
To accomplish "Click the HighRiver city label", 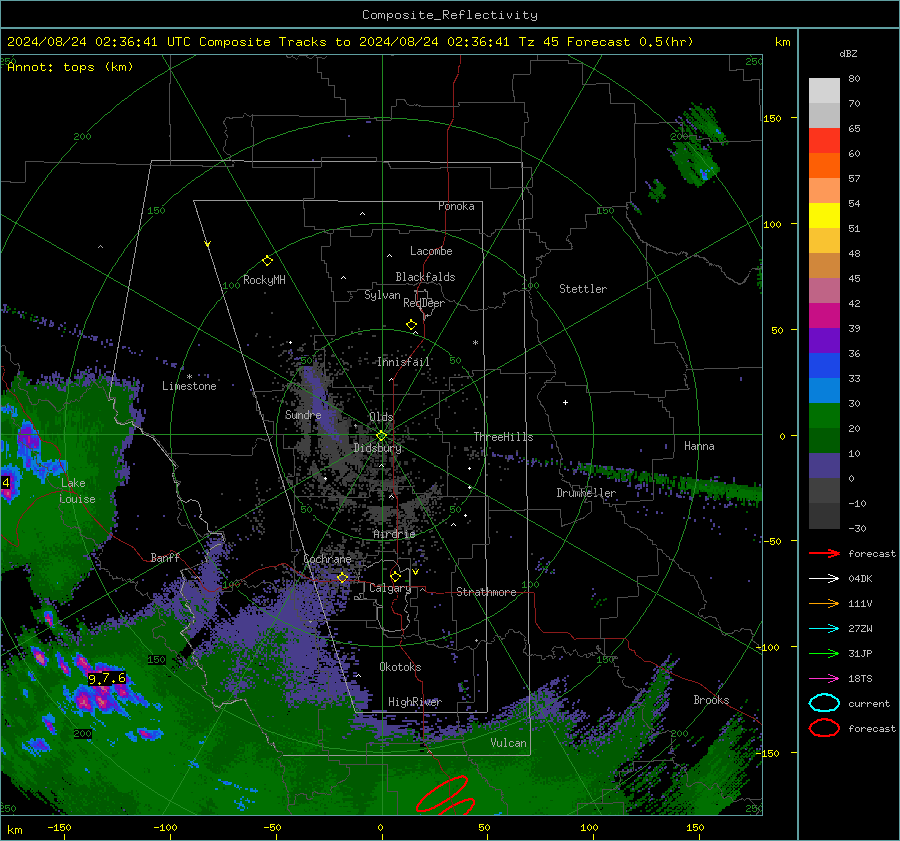I will point(415,702).
